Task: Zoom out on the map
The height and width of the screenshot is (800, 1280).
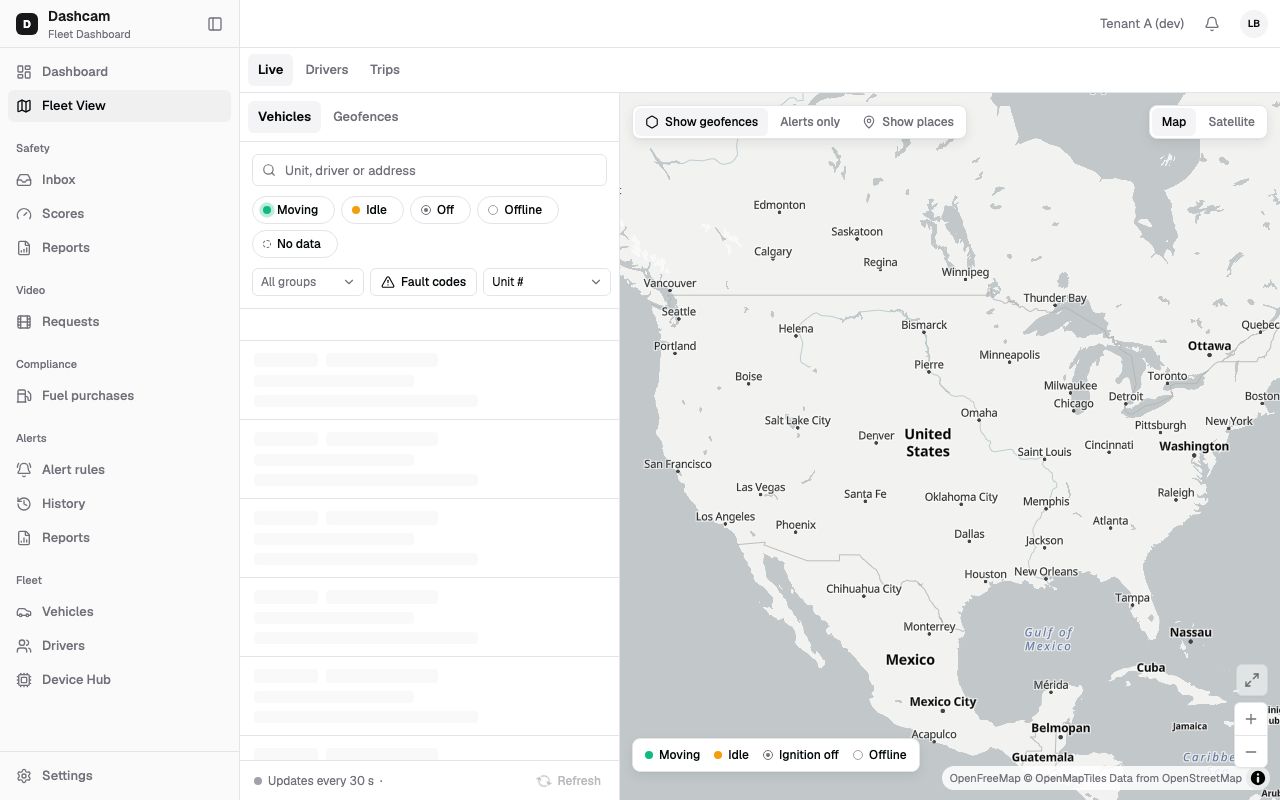Action: (x=1251, y=752)
